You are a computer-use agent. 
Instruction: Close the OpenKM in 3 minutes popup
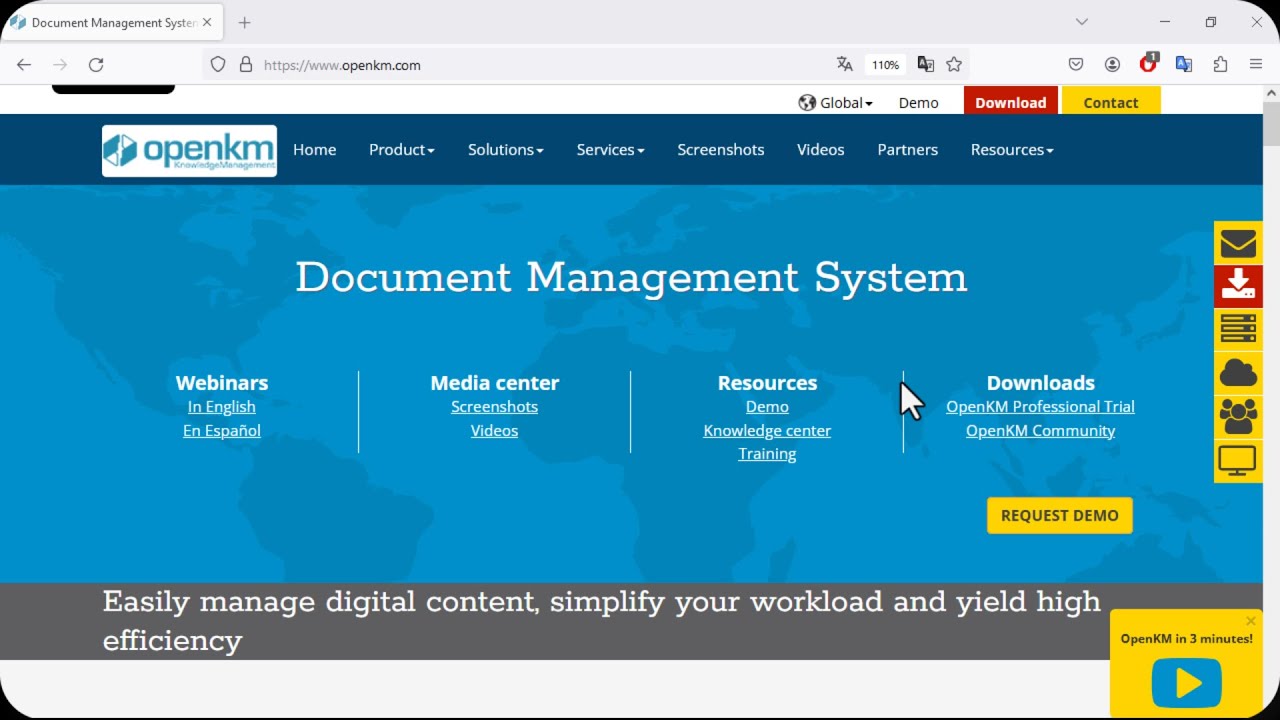(1250, 621)
